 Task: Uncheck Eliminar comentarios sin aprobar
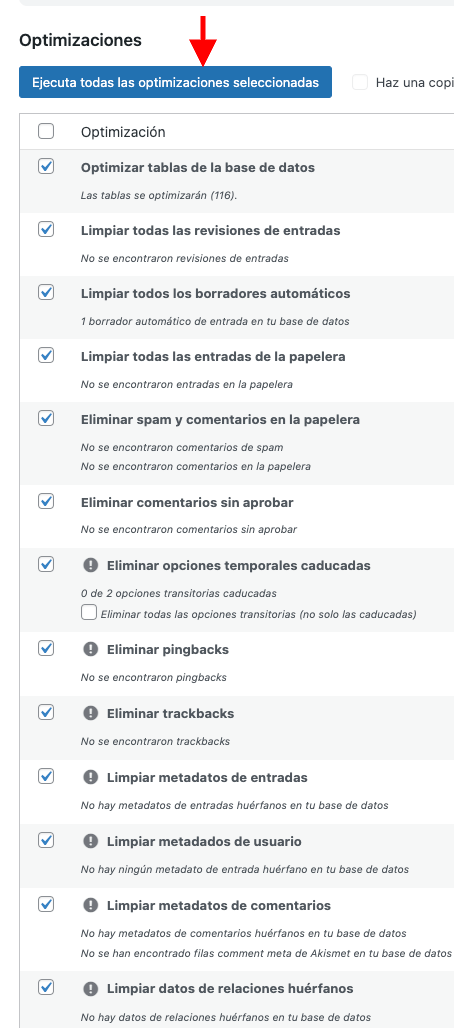[x=46, y=502]
